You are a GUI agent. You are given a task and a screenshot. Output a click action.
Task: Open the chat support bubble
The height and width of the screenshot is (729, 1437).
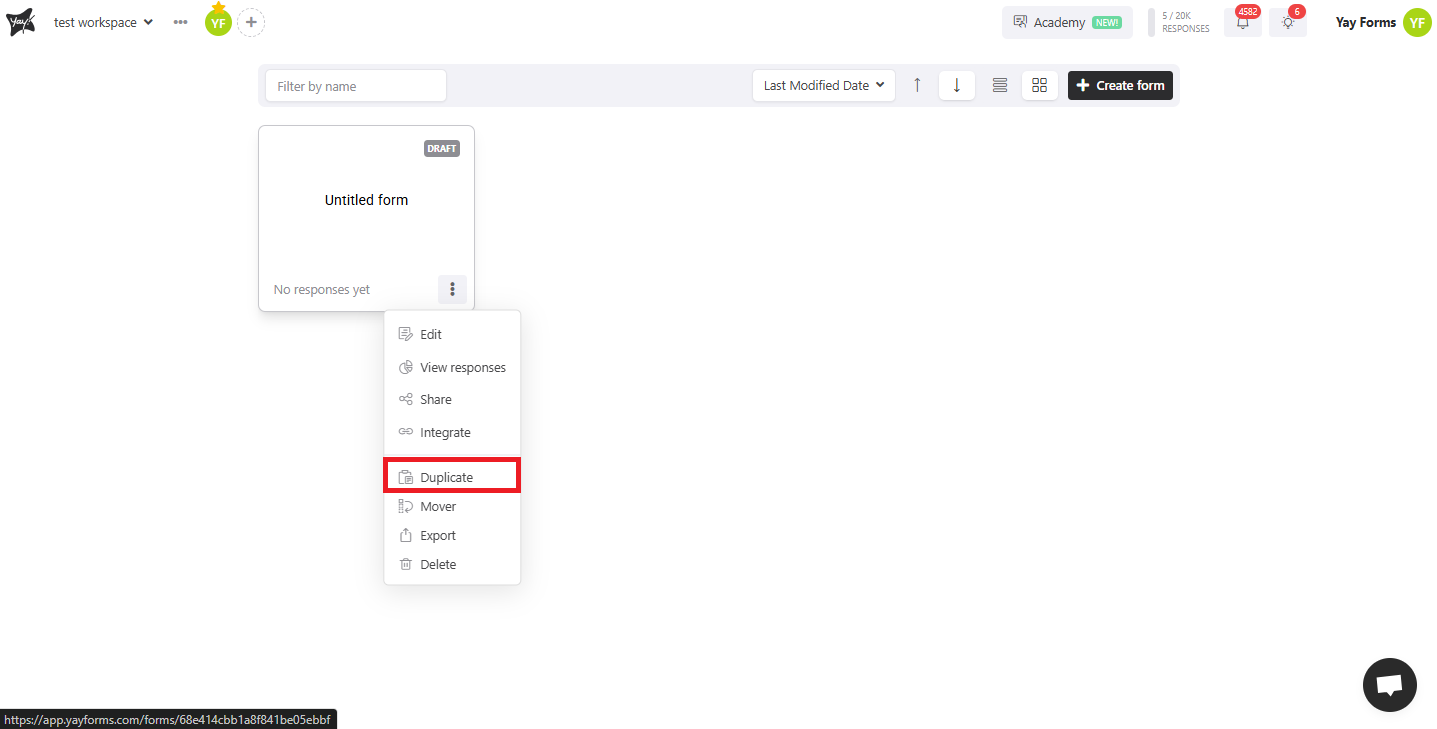(x=1389, y=685)
